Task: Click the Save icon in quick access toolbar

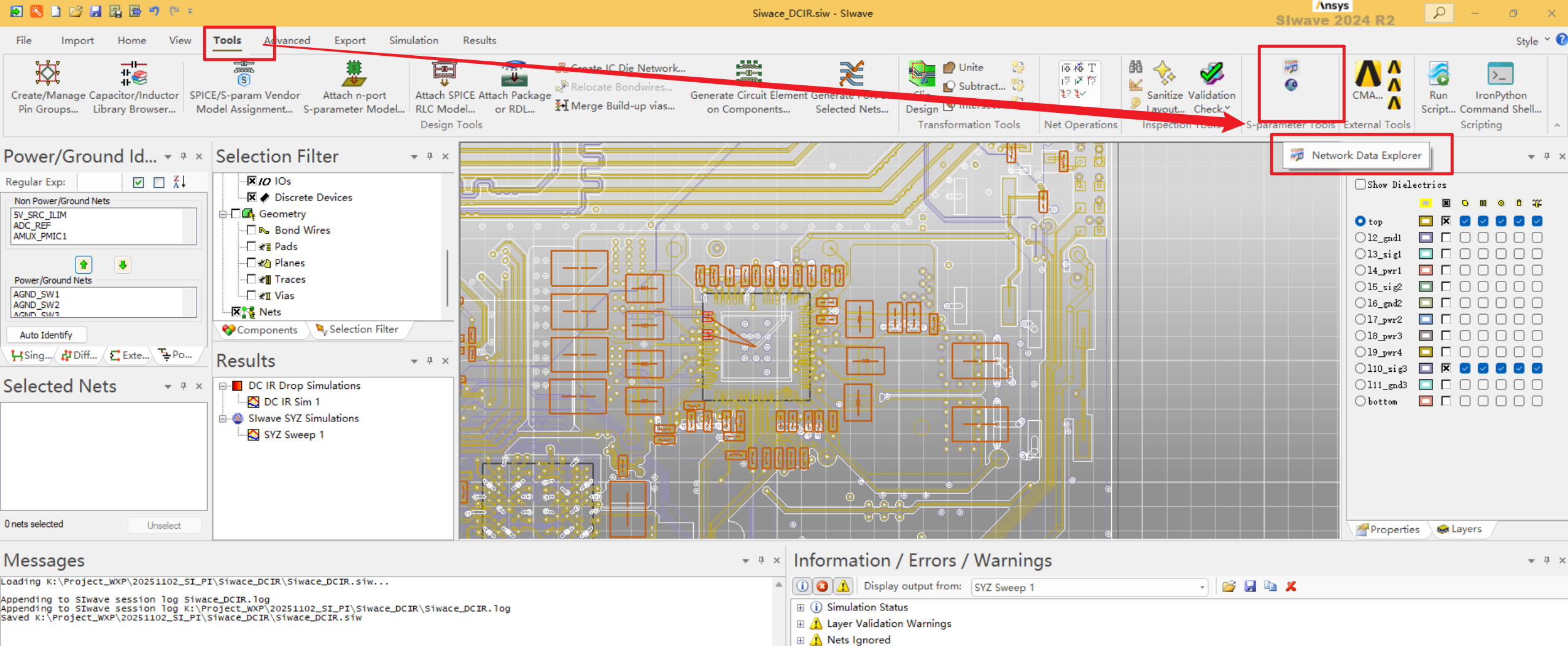Action: (x=95, y=11)
